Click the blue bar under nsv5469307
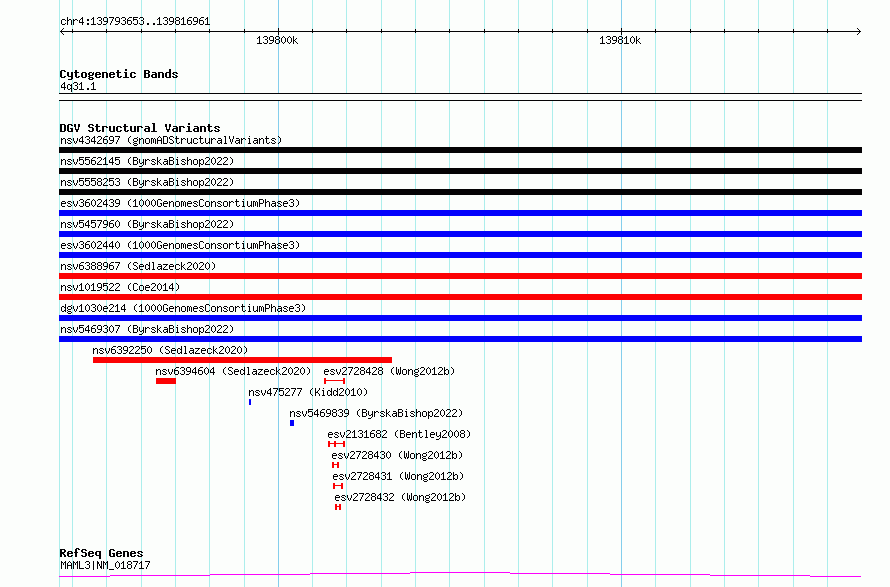 (x=460, y=339)
